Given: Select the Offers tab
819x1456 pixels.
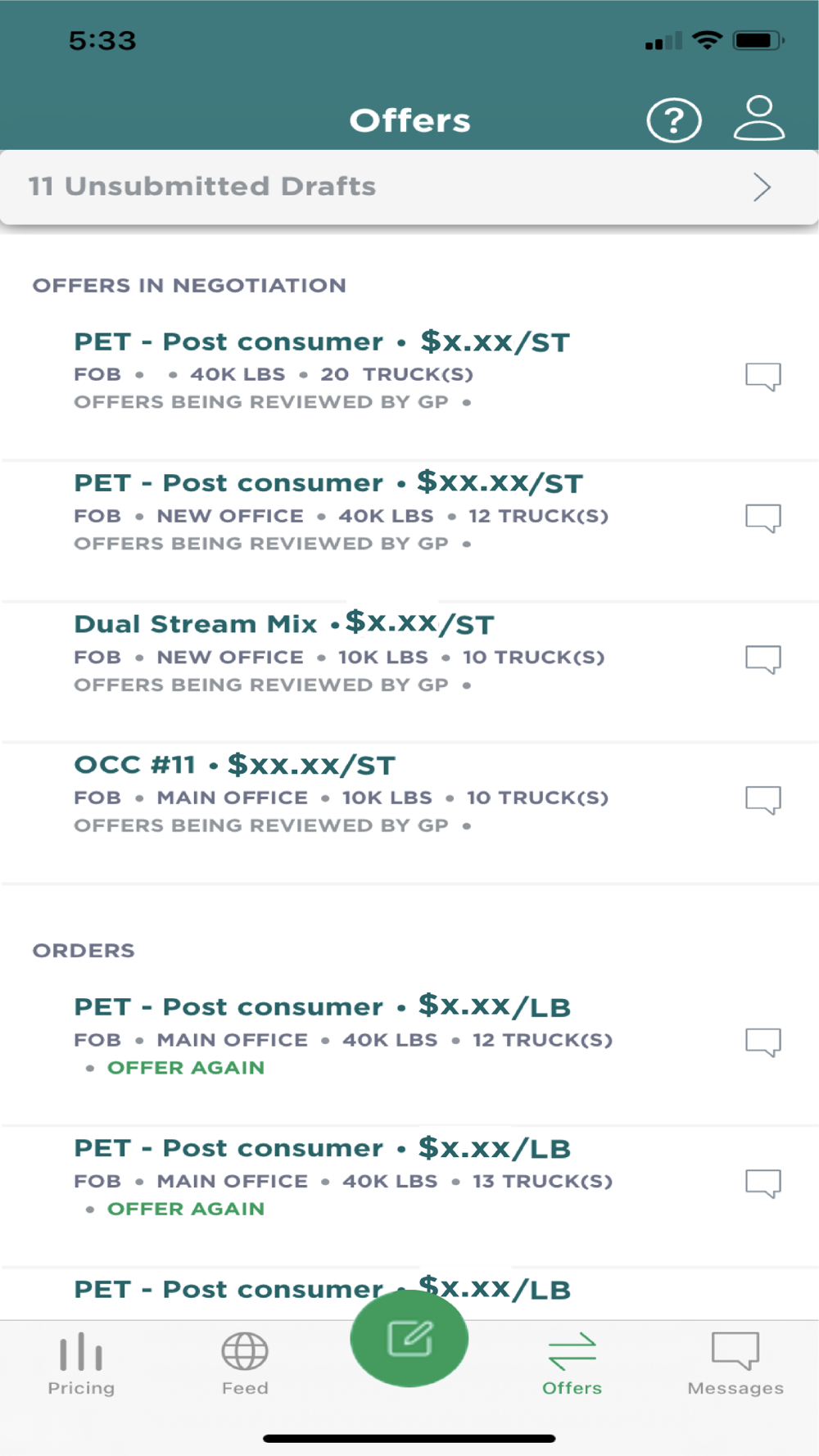Looking at the screenshot, I should tap(572, 1364).
